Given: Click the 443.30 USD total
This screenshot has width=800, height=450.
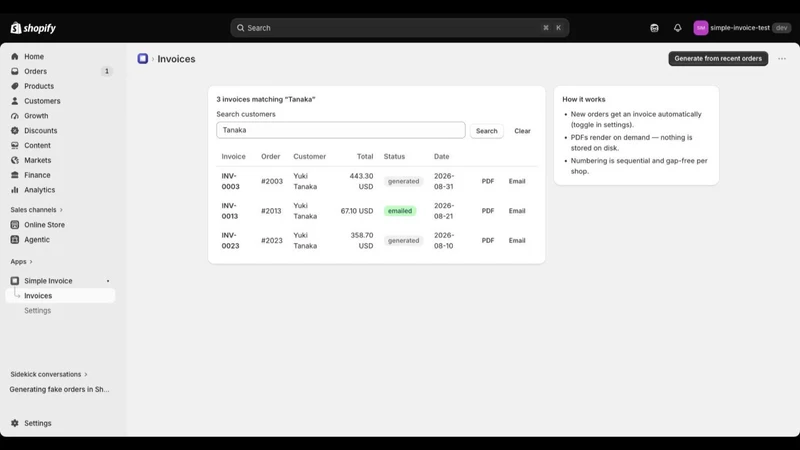Looking at the screenshot, I should click(x=361, y=181).
